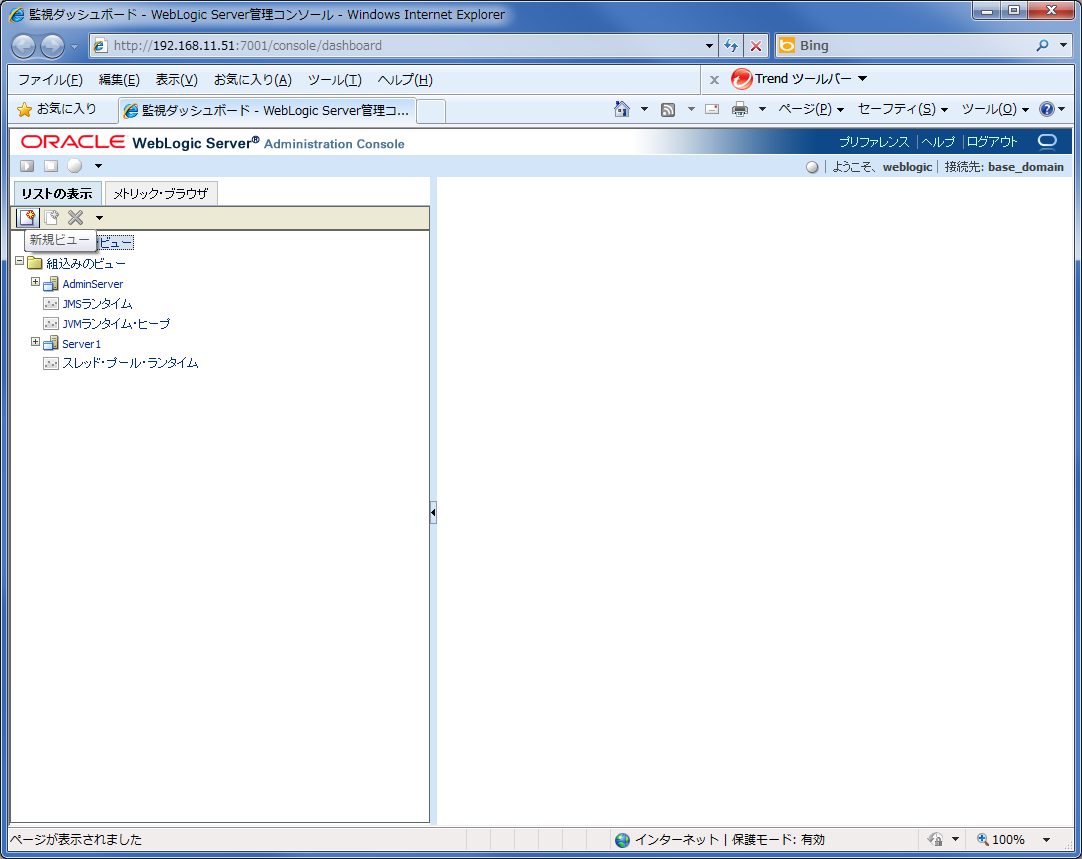
Task: Click the dashboard start (play) button
Action: click(x=27, y=166)
